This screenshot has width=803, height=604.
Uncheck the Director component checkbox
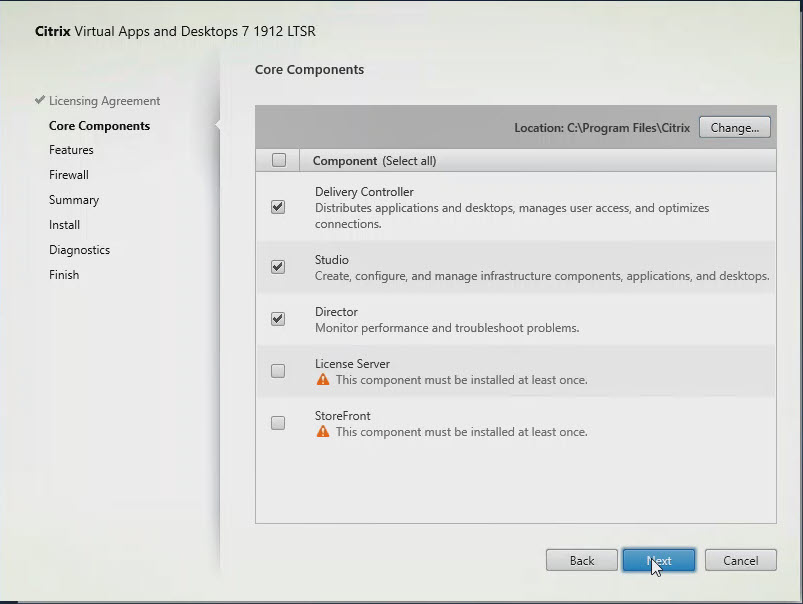[x=278, y=319]
